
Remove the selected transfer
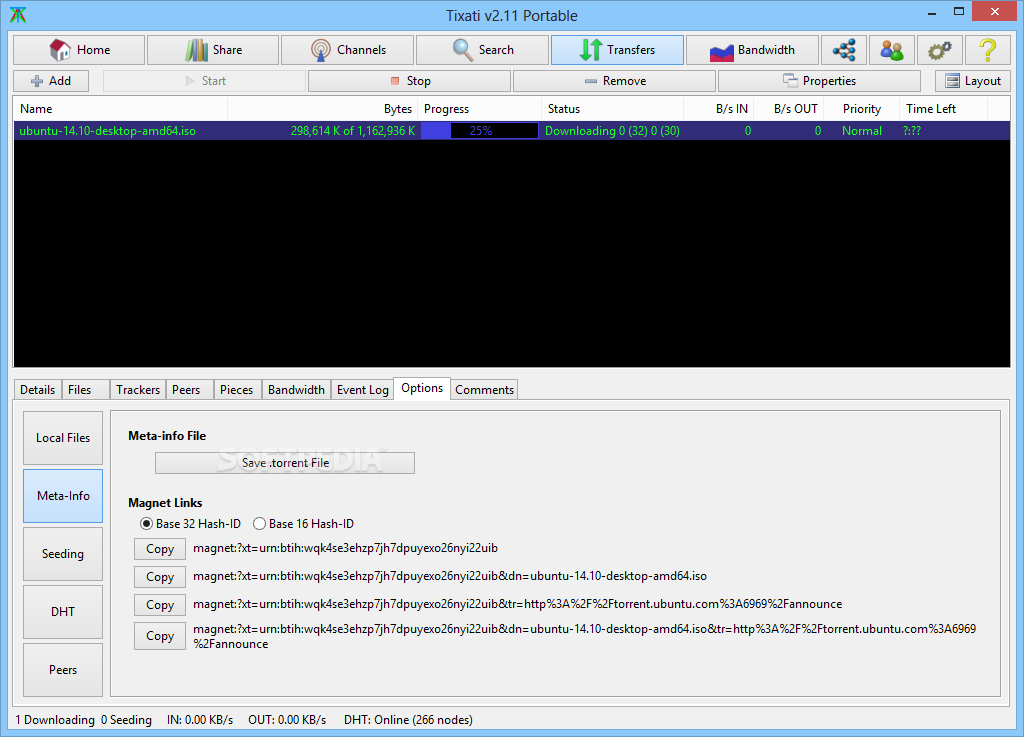pyautogui.click(x=615, y=81)
